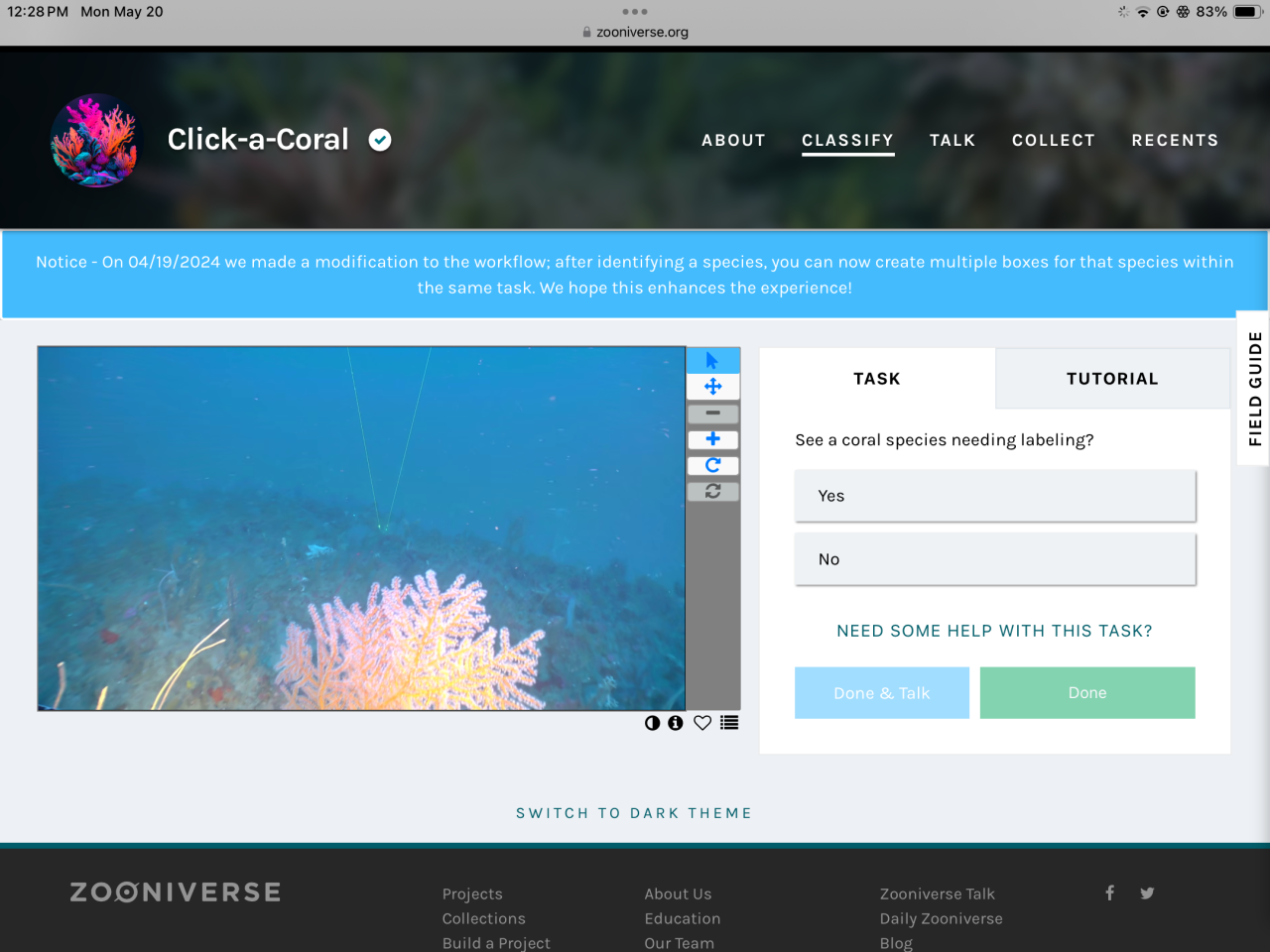The height and width of the screenshot is (952, 1270).
Task: Answer Yes to coral labeling question
Action: click(995, 496)
